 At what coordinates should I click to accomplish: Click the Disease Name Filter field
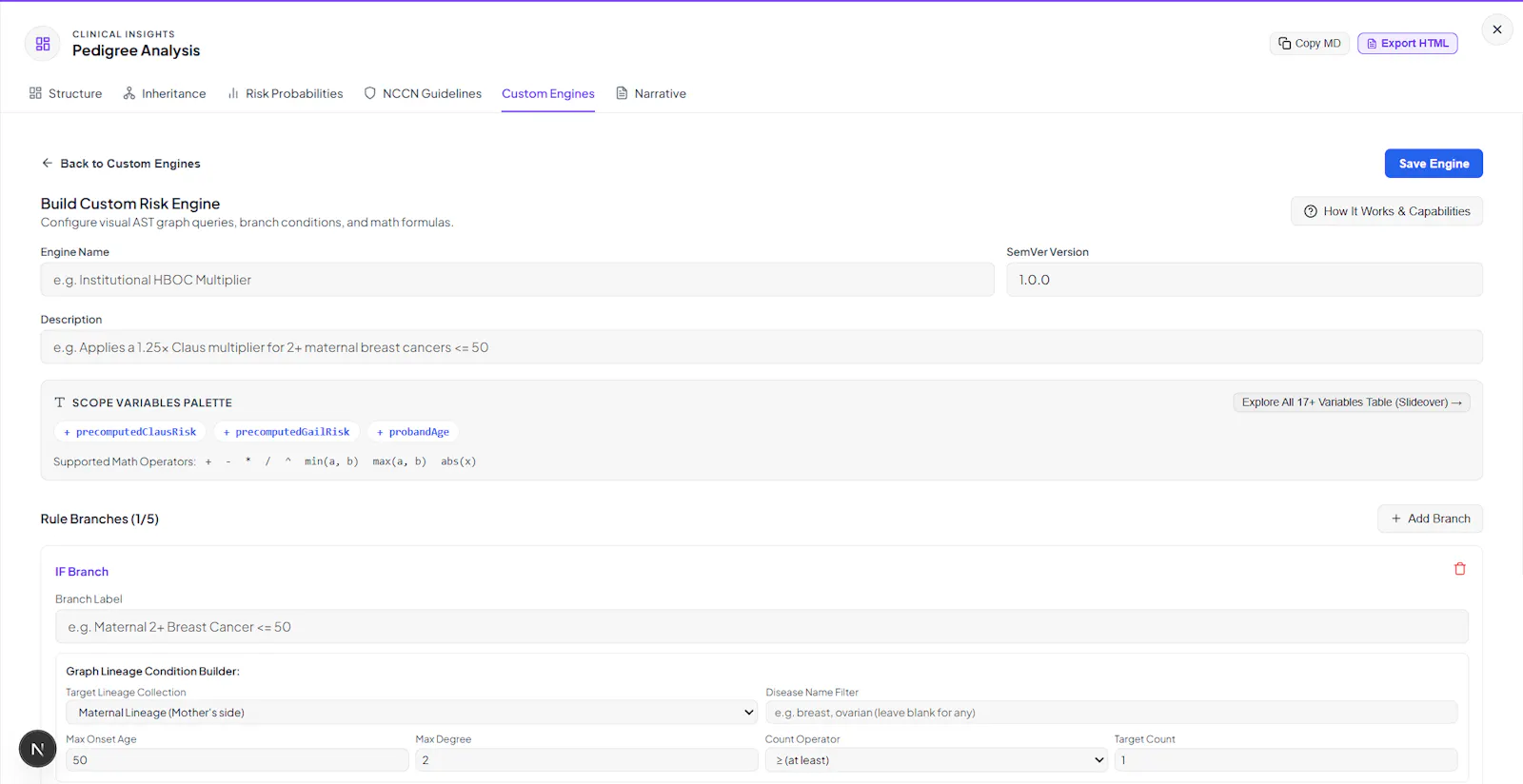pos(1111,713)
